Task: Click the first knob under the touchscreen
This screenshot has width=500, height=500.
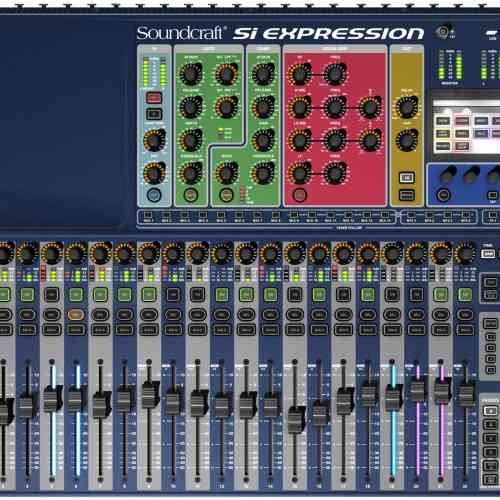Action: click(x=447, y=174)
